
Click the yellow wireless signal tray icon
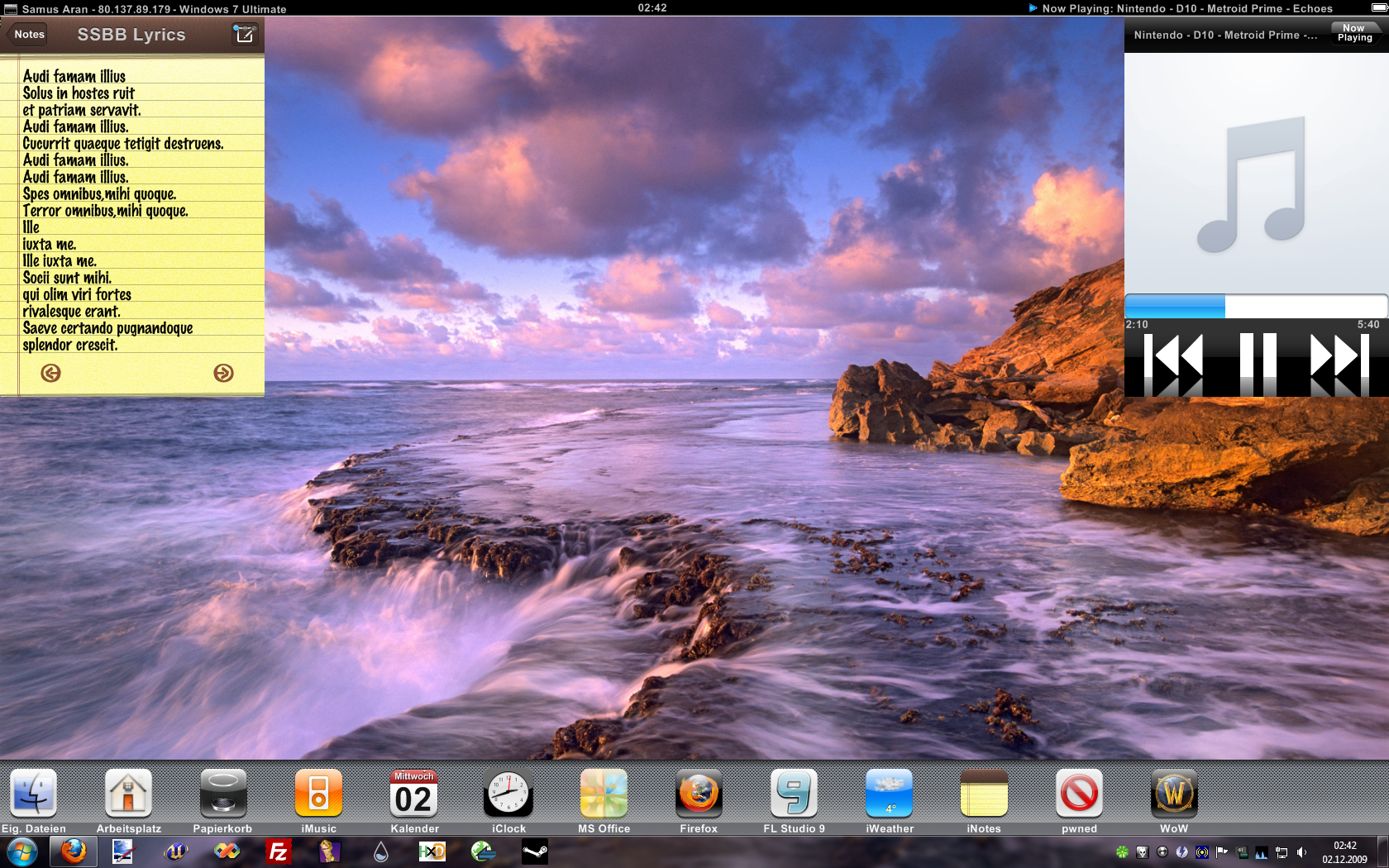1202,852
